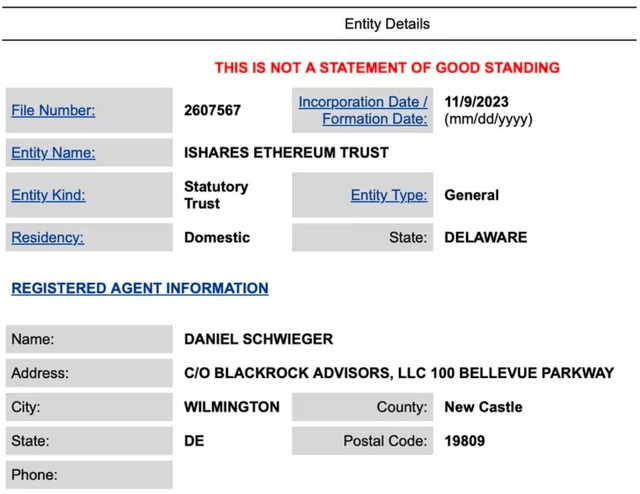The height and width of the screenshot is (494, 640).
Task: Click the BlackRock Advisors address text
Action: [x=399, y=373]
